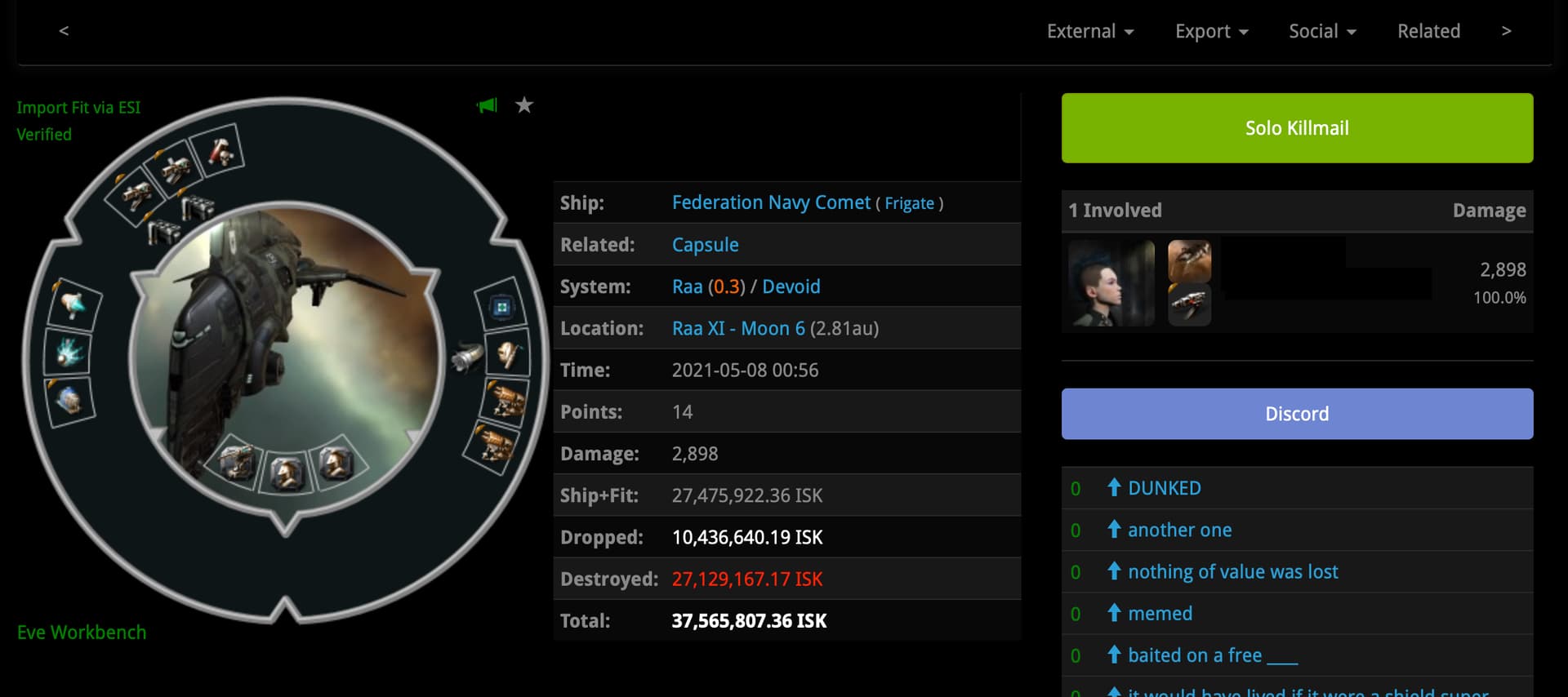Open the Federation Navy Comet ship link

pyautogui.click(x=771, y=202)
